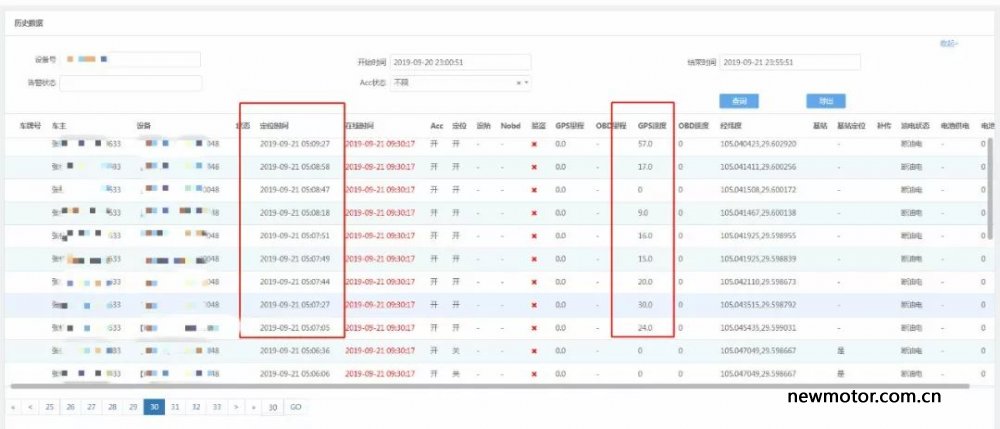Click the timestamp cell 2019-09-21 05:08:47
Screen dimensions: 1000x429
point(295,190)
